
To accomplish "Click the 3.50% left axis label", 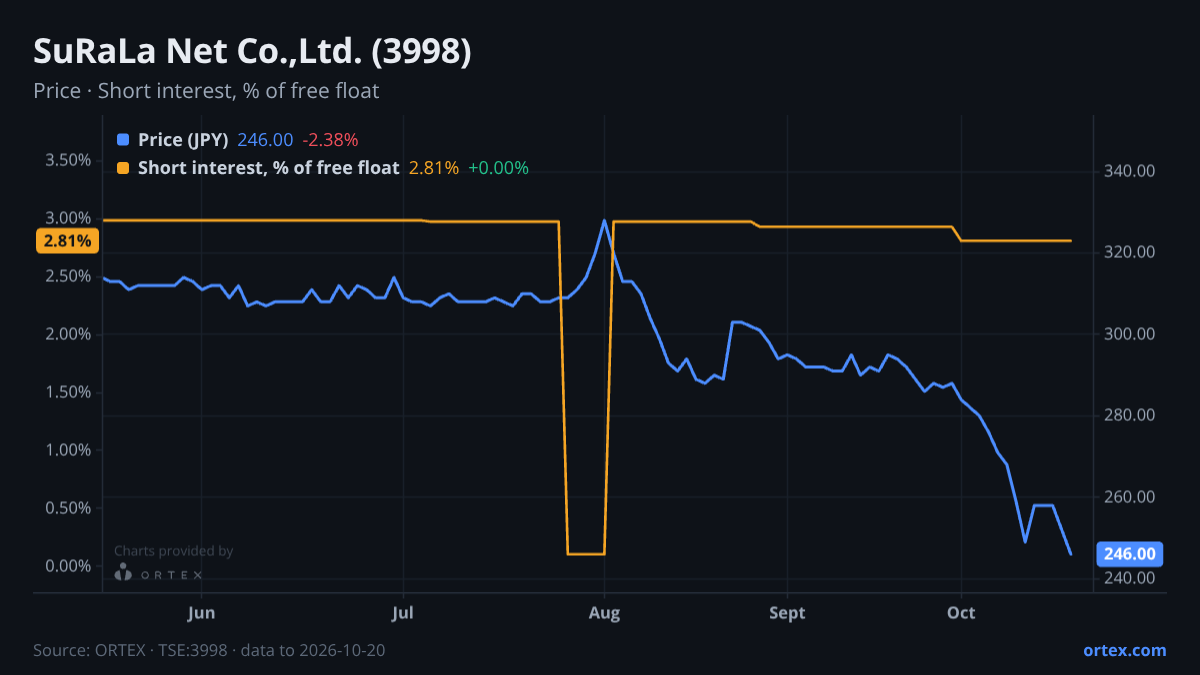I will coord(69,160).
